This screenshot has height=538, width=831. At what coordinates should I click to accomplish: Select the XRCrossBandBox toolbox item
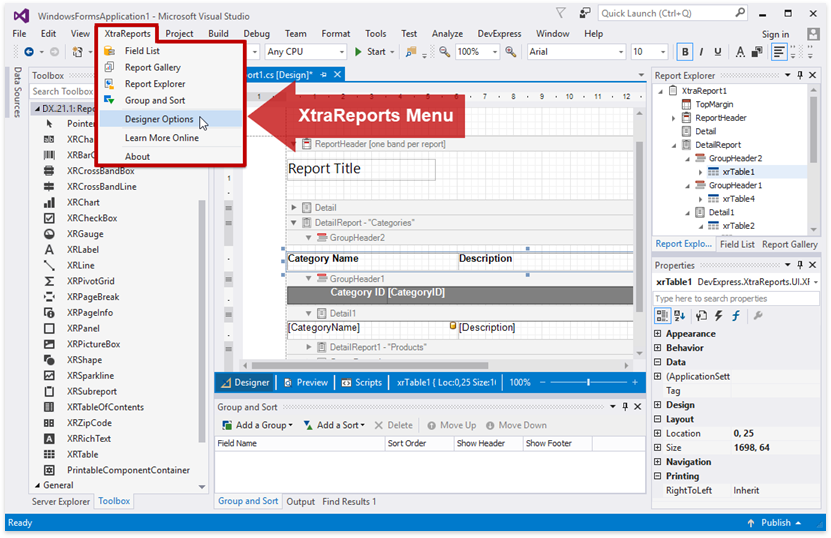click(x=101, y=171)
